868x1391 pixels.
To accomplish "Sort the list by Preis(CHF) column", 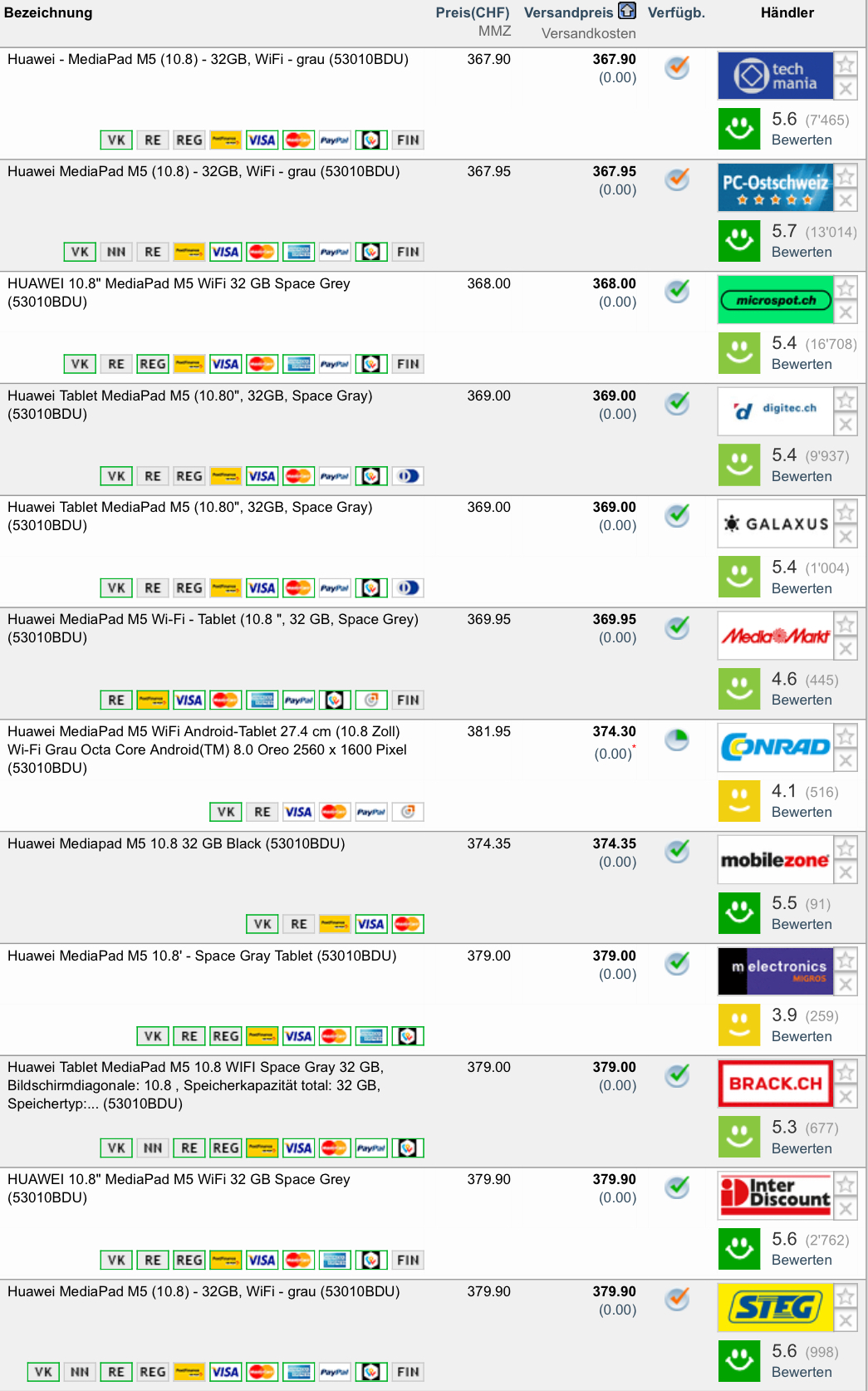I will pyautogui.click(x=472, y=12).
